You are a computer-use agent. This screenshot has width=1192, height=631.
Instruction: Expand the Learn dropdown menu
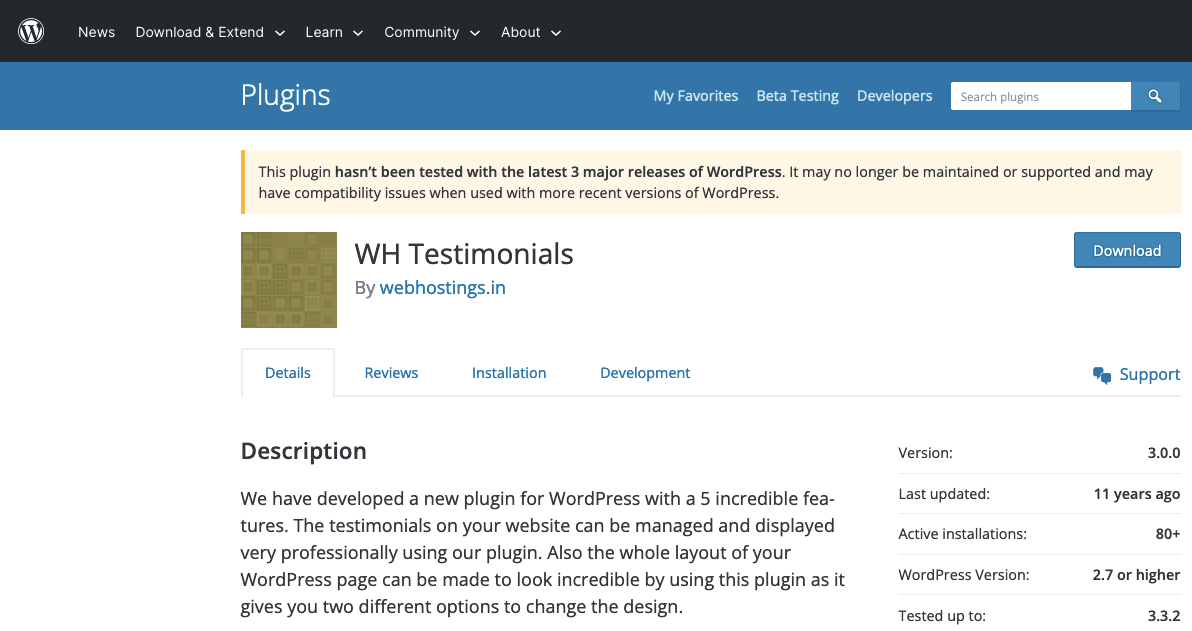point(334,32)
